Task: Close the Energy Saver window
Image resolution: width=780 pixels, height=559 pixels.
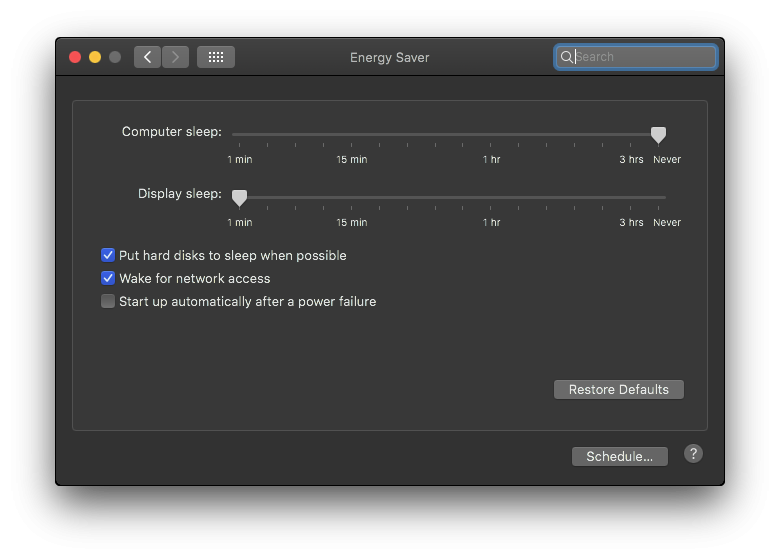Action: tap(75, 57)
